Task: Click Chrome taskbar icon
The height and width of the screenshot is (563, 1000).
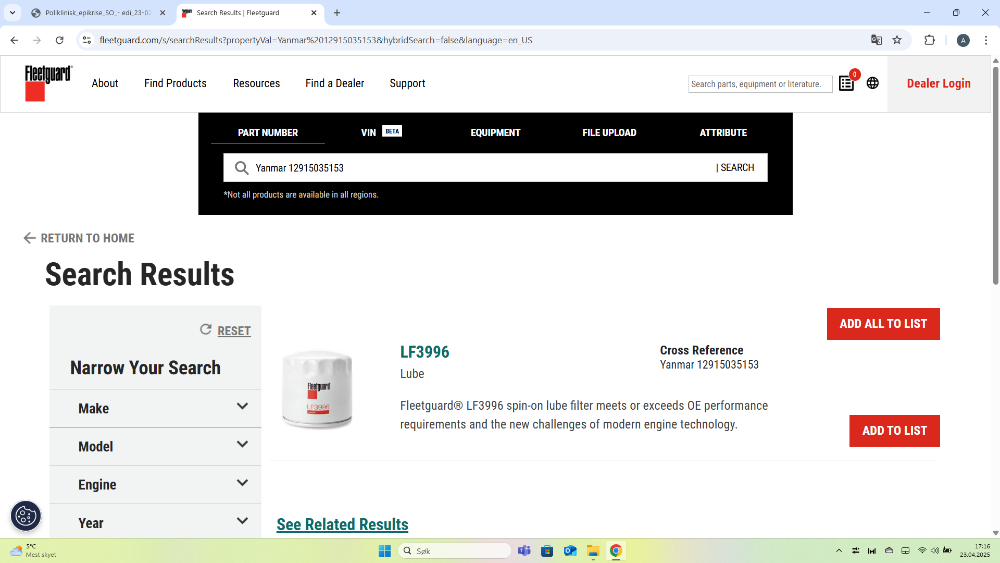Action: tap(616, 551)
